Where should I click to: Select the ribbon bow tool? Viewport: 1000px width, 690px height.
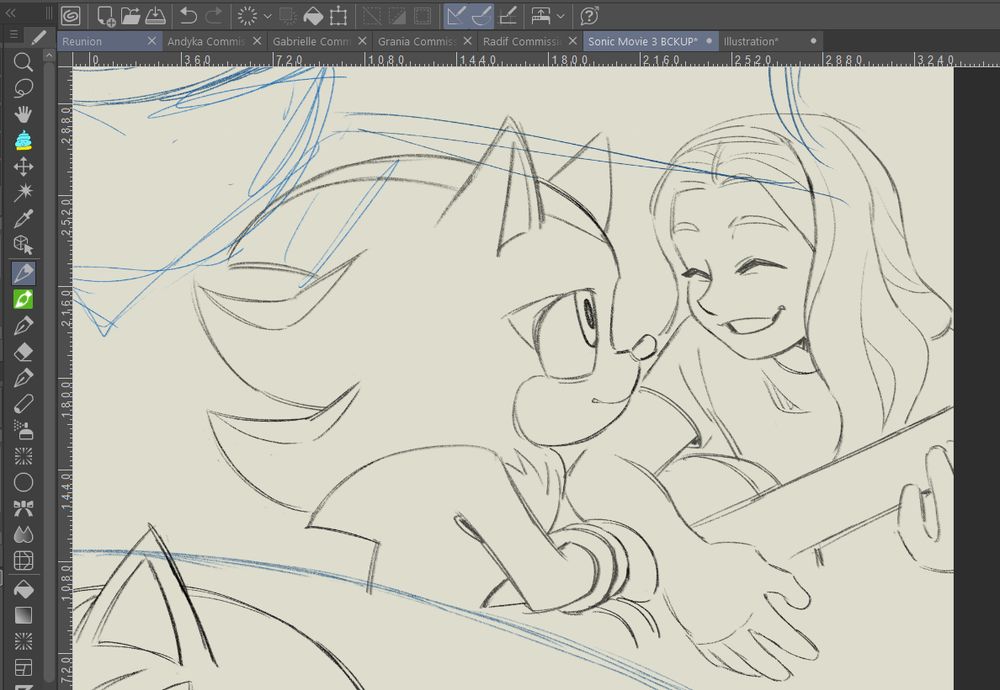[24, 508]
